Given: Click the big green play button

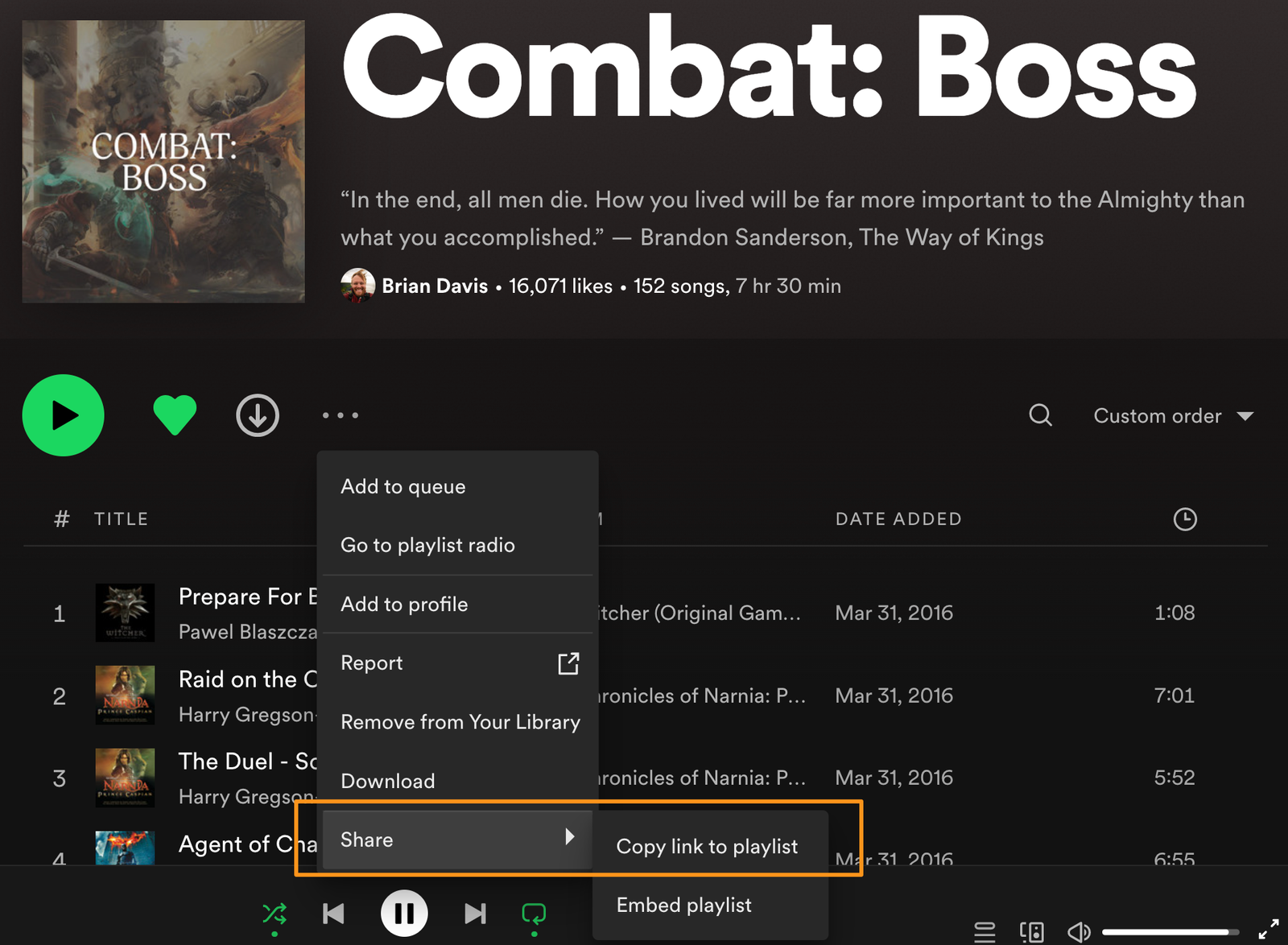Looking at the screenshot, I should coord(63,415).
